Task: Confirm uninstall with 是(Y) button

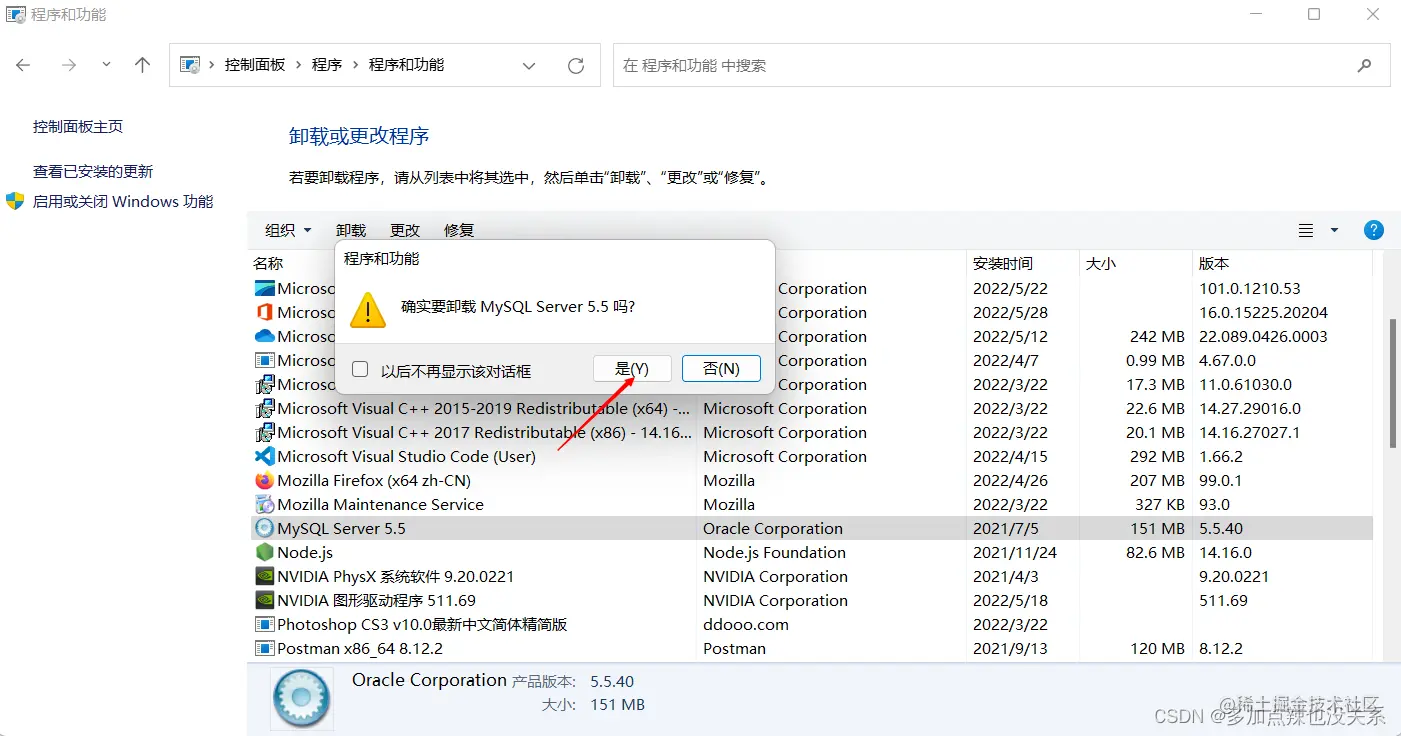Action: (x=632, y=368)
